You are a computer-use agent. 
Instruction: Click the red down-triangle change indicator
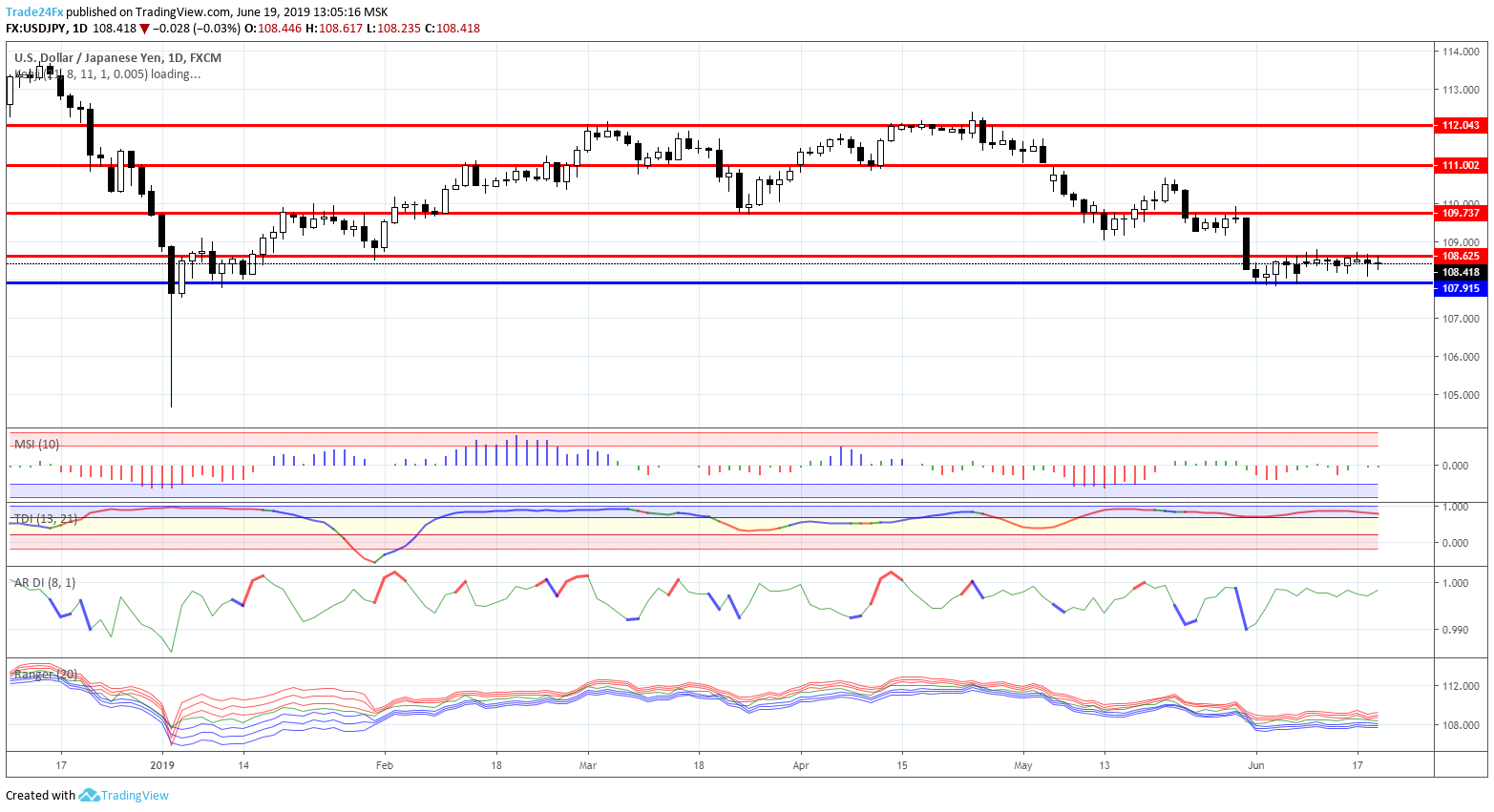coord(145,29)
